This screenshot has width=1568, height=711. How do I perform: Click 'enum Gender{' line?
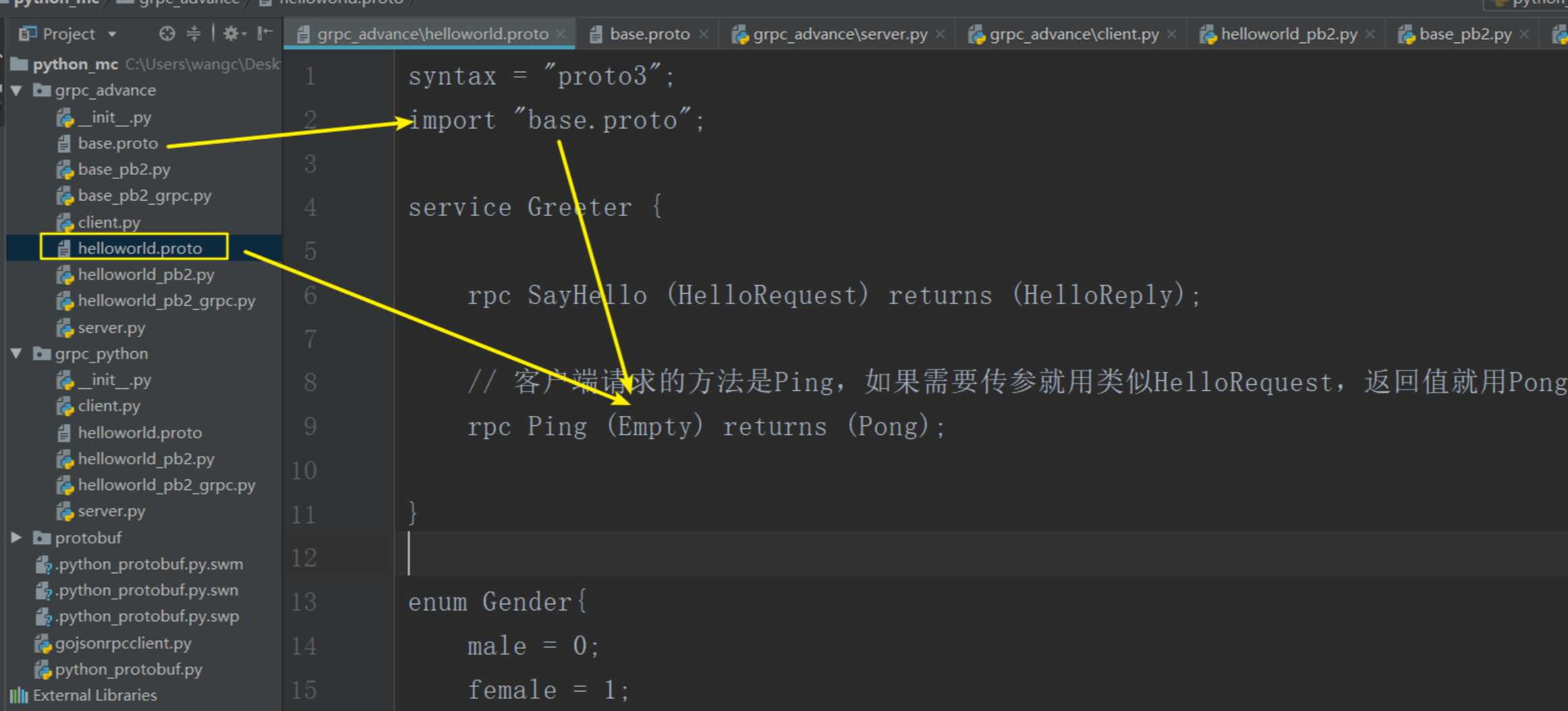pos(498,602)
